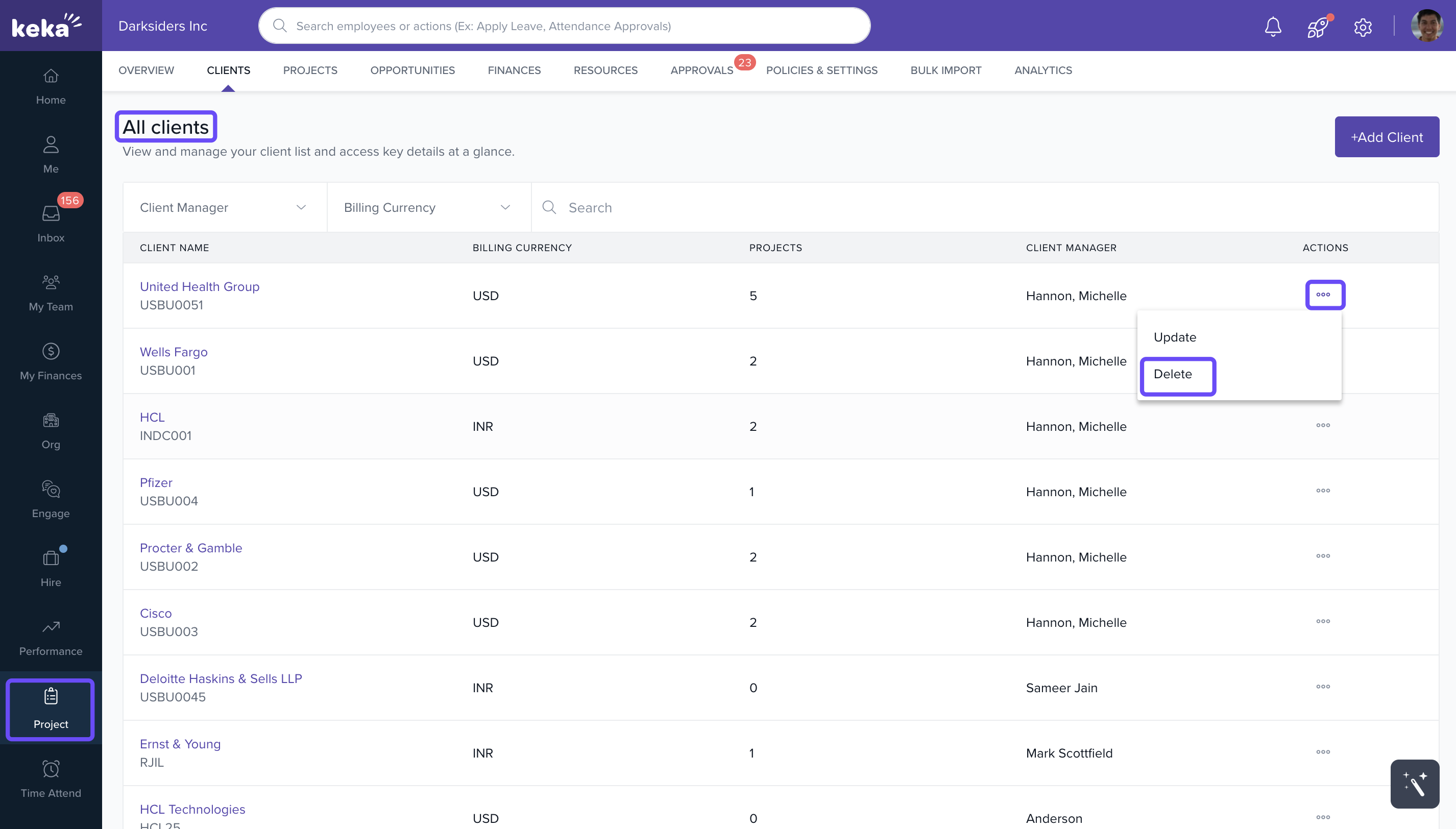
Task: Select Delete from the actions menu
Action: (1173, 374)
